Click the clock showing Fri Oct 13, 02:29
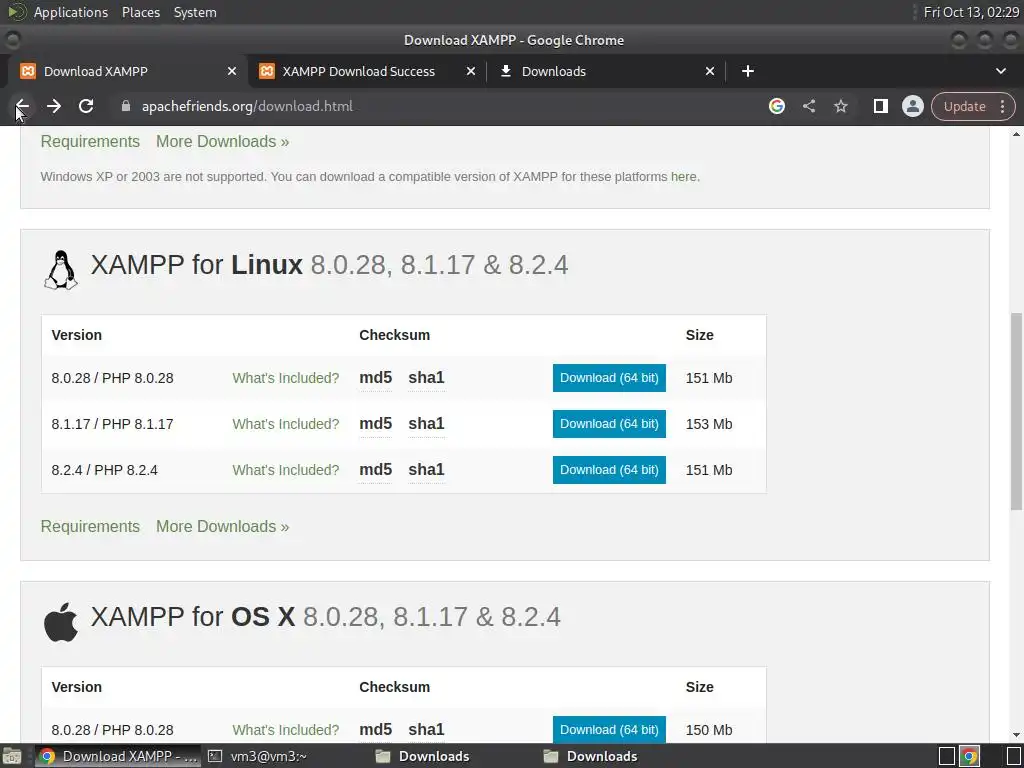The width and height of the screenshot is (1024, 768). (971, 12)
